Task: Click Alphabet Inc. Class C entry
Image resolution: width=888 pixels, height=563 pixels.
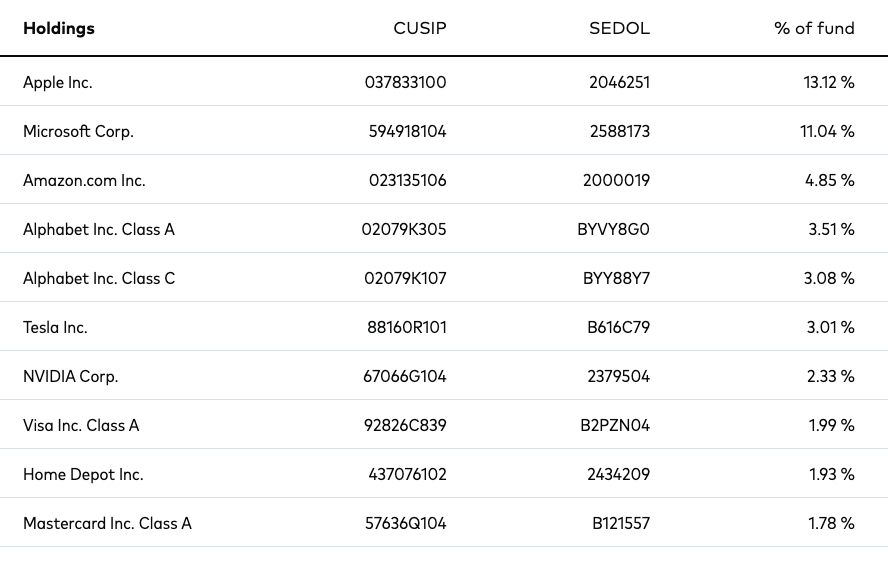Action: pos(99,279)
